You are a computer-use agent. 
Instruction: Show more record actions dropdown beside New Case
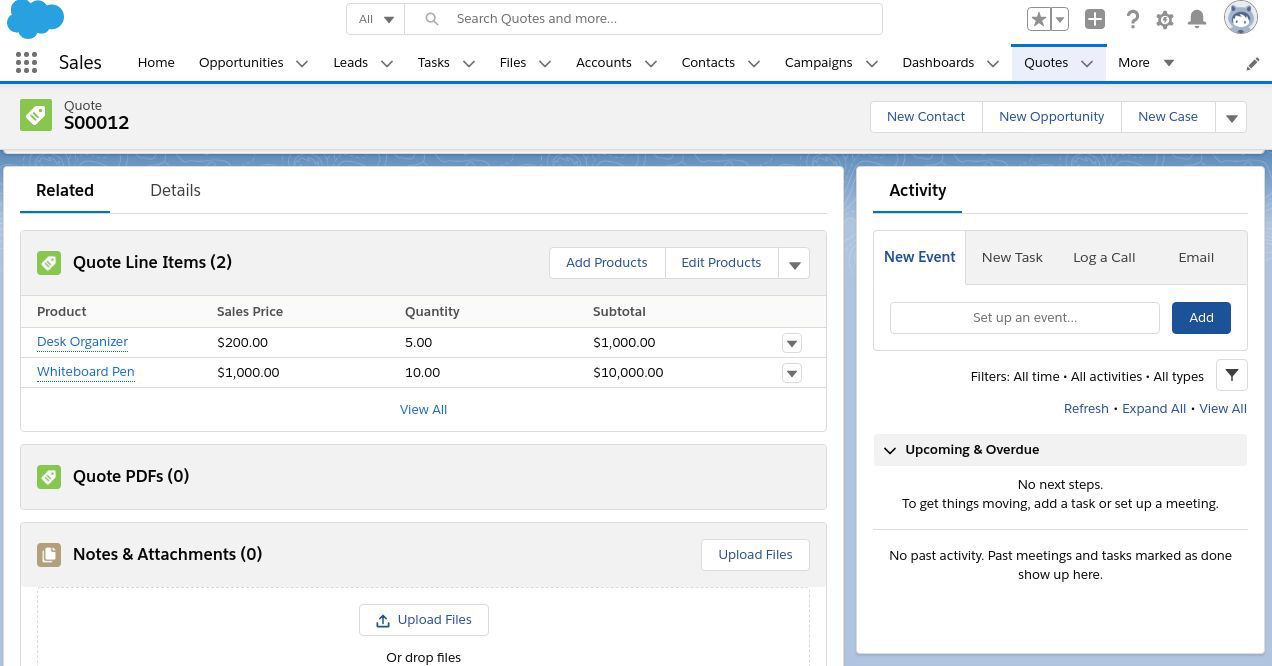click(x=1231, y=117)
